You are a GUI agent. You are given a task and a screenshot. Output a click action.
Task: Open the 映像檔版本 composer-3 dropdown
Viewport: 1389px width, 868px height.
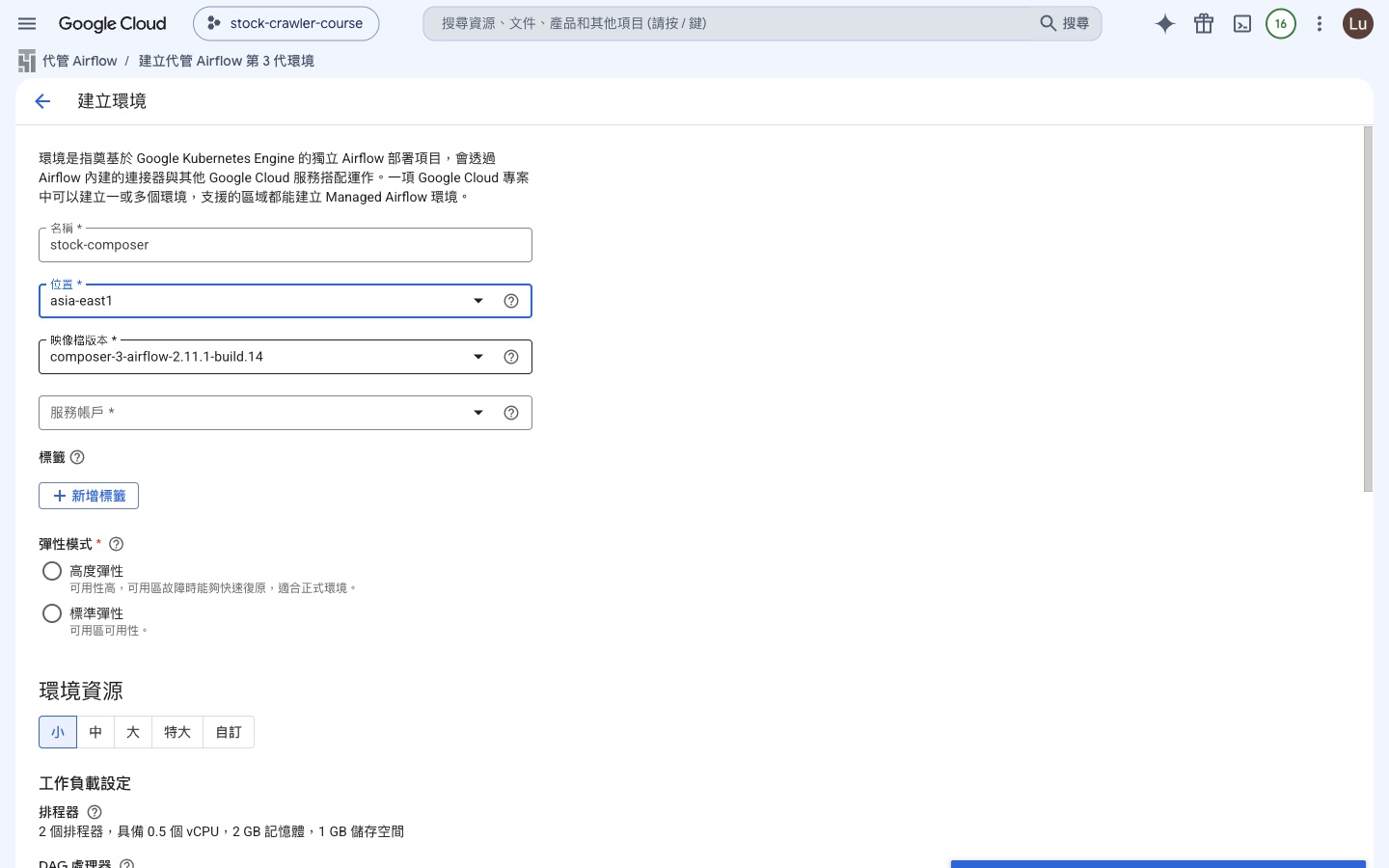pos(286,357)
